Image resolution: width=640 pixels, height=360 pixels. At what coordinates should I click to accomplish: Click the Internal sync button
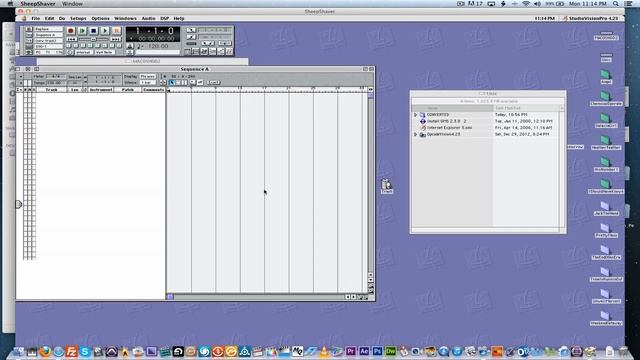(x=83, y=52)
